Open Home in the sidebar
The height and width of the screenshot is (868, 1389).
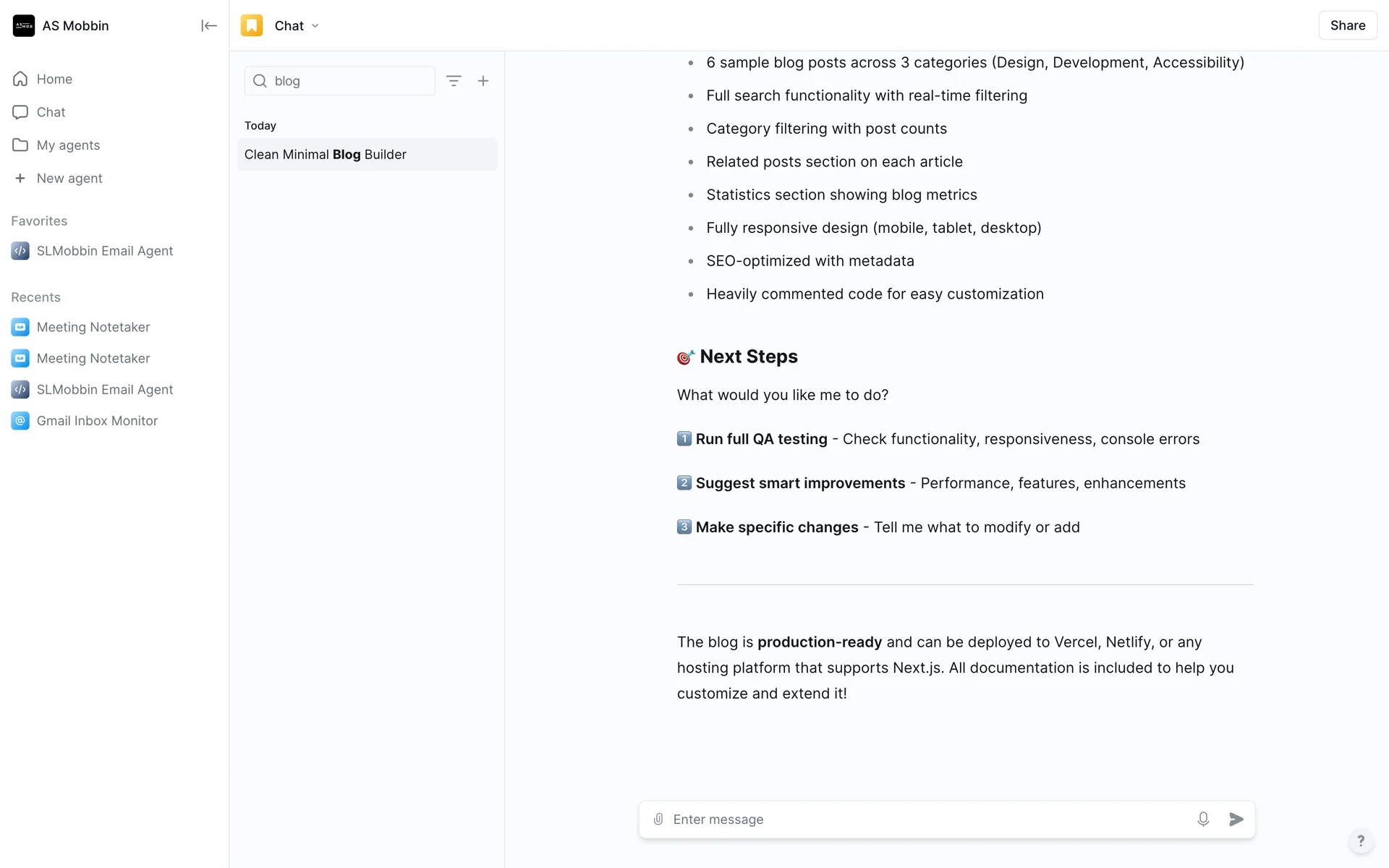[54, 79]
